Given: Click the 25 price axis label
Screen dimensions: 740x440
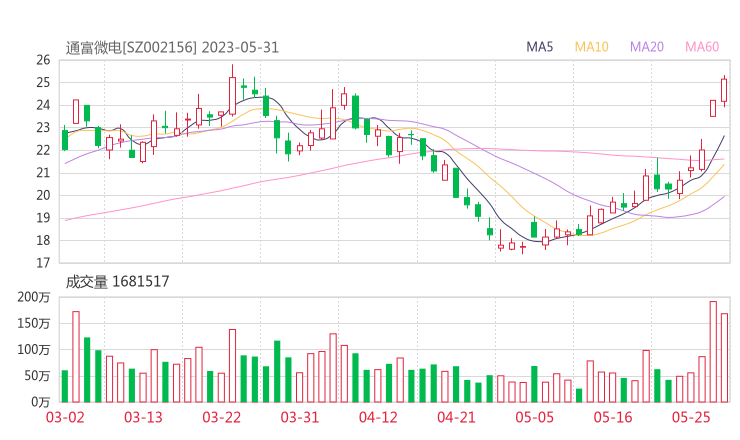Looking at the screenshot, I should 43,83.
